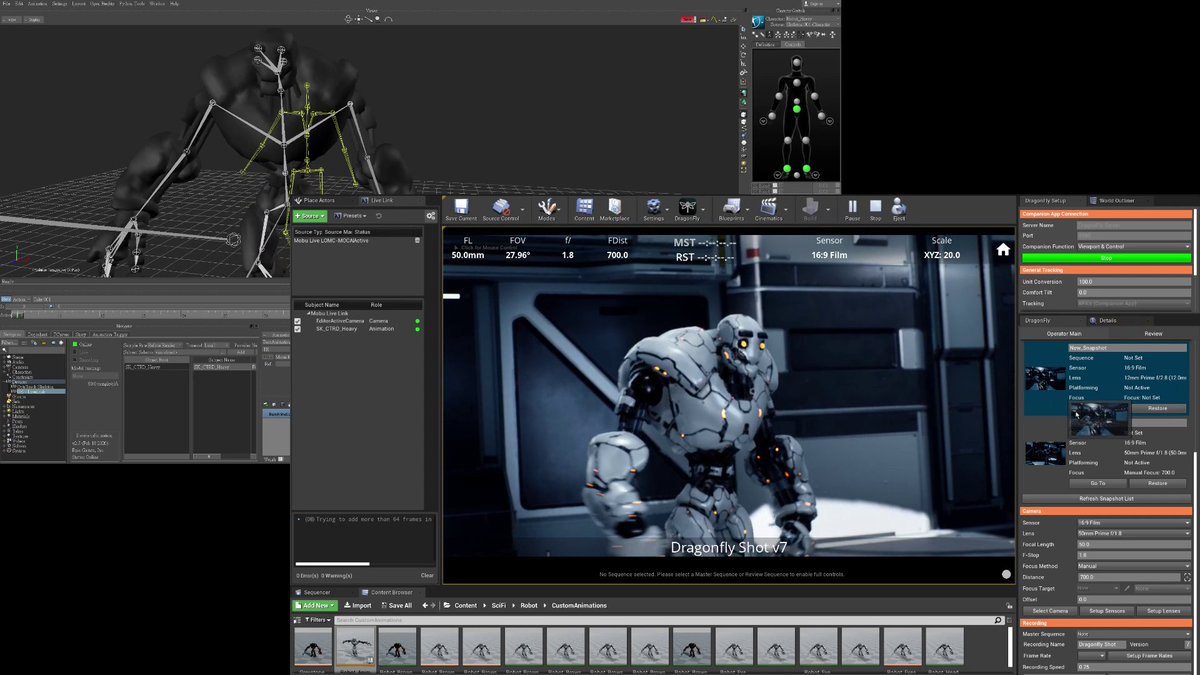1200x675 pixels.
Task: Switch to the Review tab
Action: tap(1153, 333)
